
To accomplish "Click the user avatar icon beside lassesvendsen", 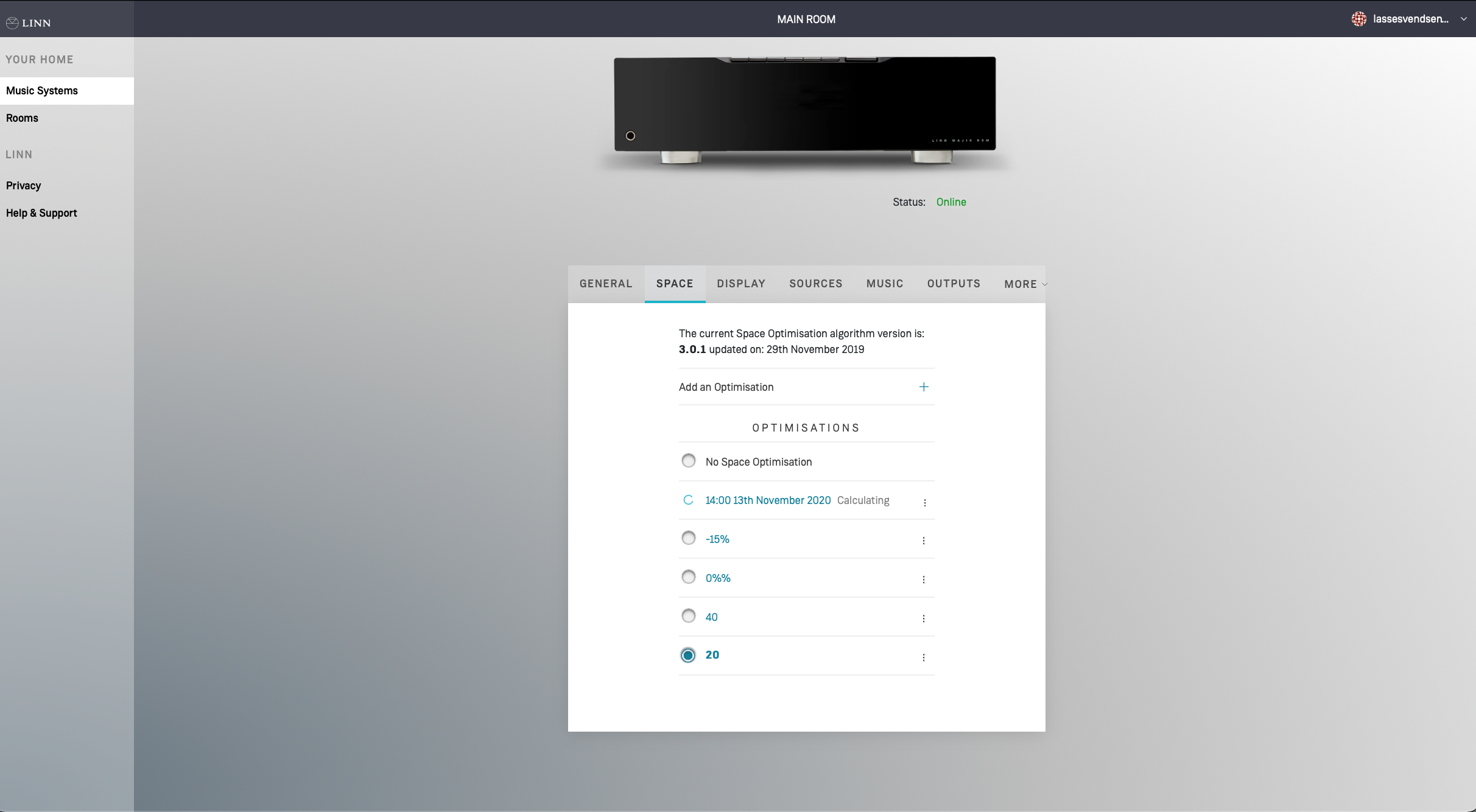I will (x=1358, y=19).
